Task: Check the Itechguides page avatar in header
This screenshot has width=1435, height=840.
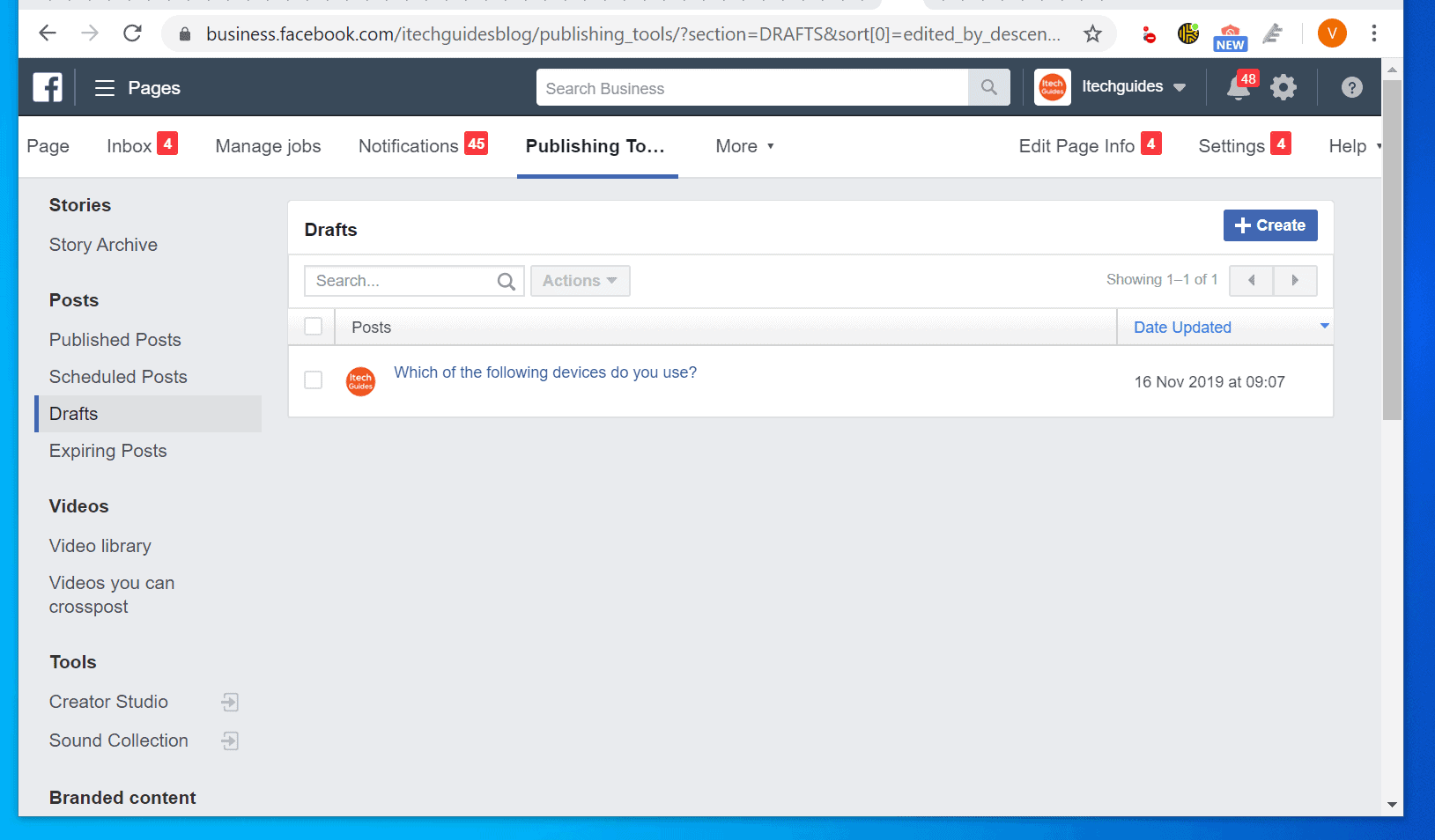Action: (x=1051, y=87)
